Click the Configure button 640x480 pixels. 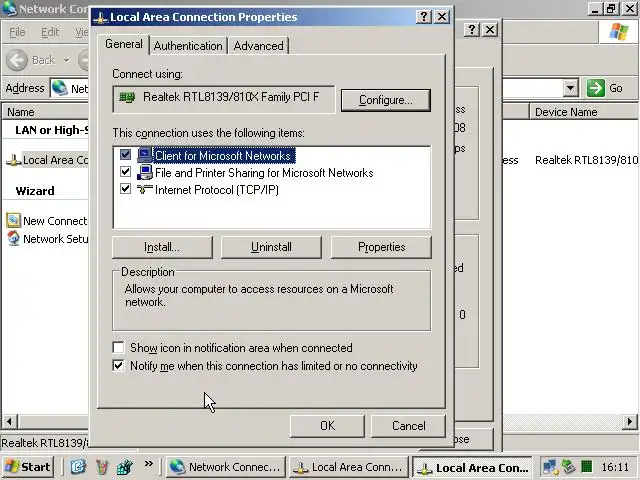point(386,100)
